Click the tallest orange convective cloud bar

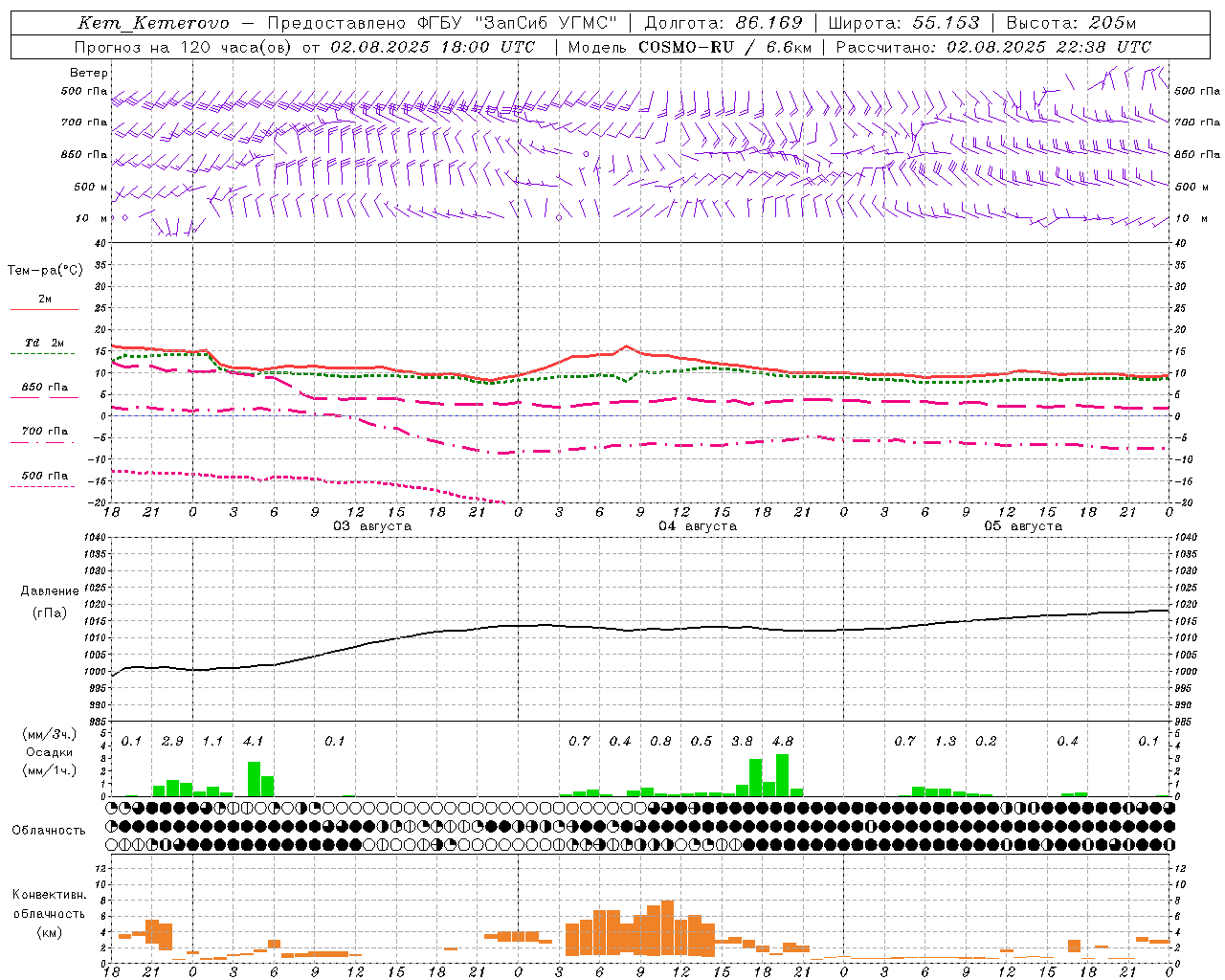click(667, 928)
